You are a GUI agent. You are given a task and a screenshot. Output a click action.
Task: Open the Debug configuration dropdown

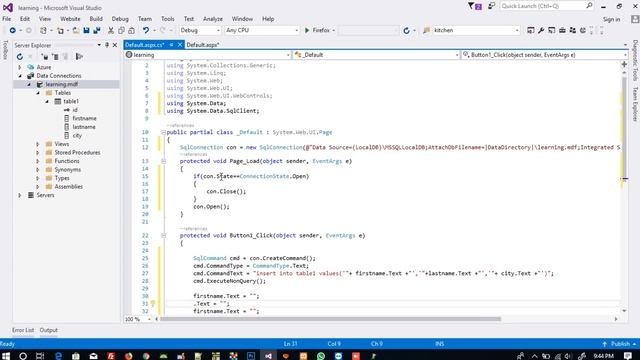[200, 30]
